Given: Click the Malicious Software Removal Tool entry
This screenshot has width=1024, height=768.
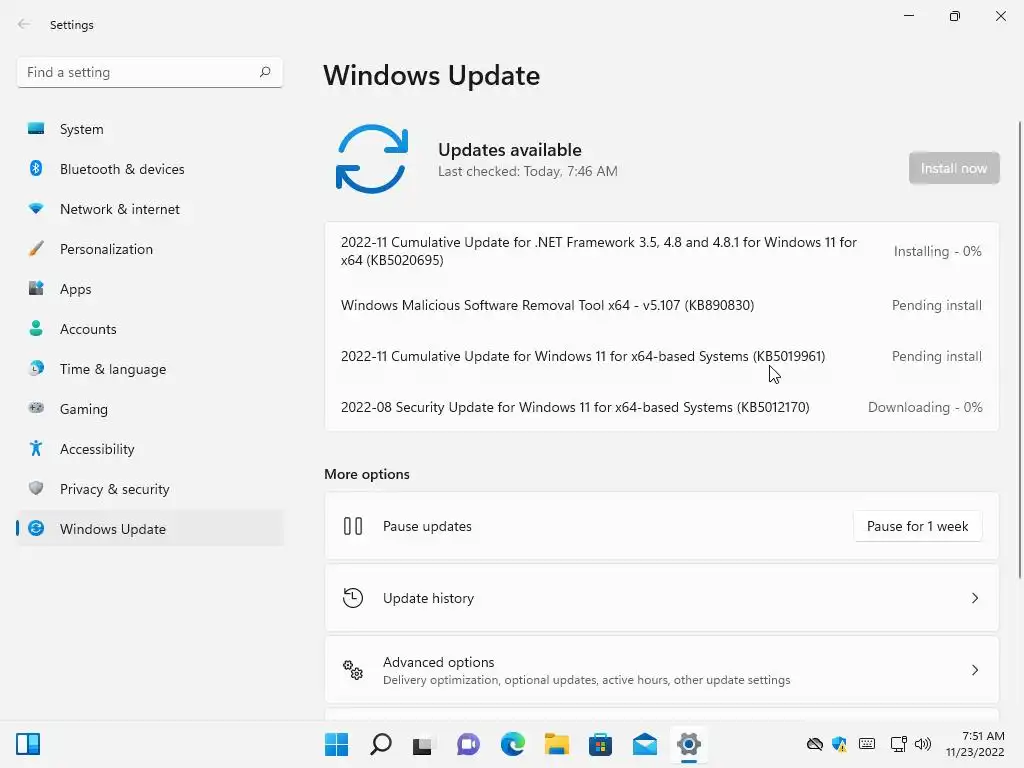Looking at the screenshot, I should [x=662, y=305].
